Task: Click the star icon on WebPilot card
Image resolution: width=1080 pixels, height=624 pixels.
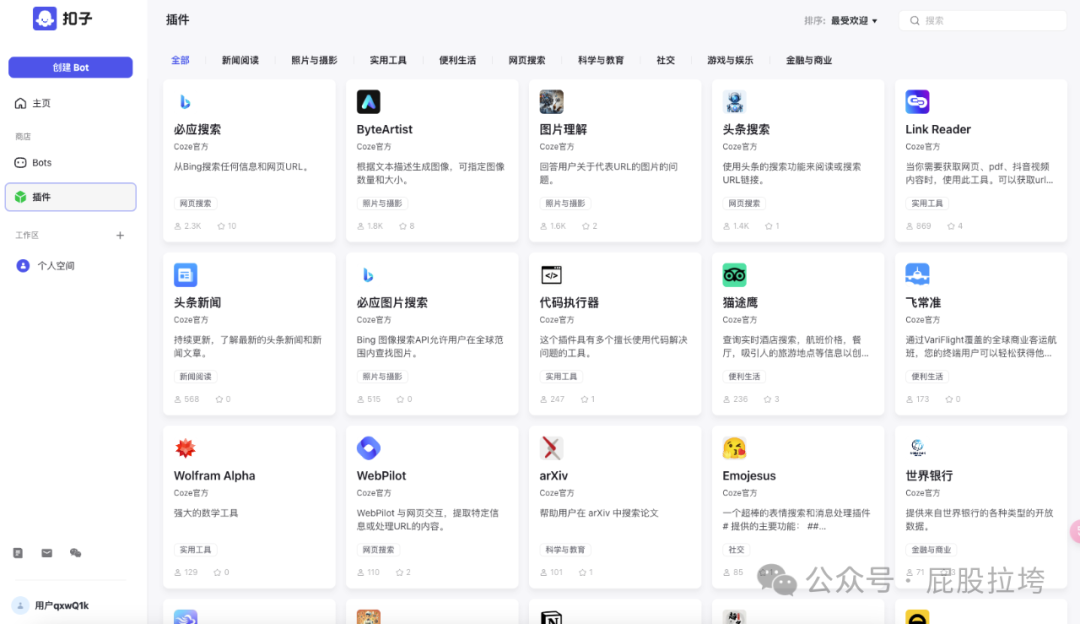Action: (399, 572)
